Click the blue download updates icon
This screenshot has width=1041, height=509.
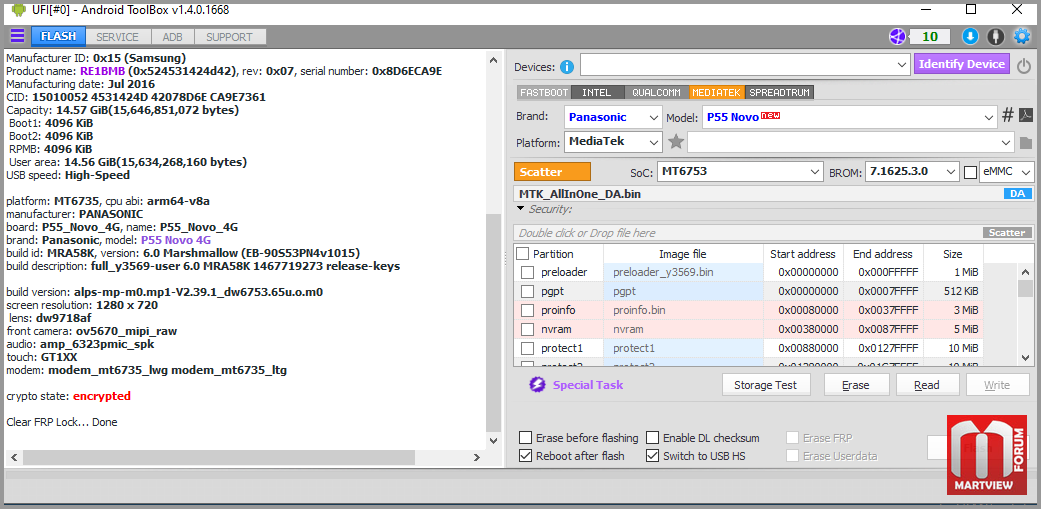click(970, 36)
